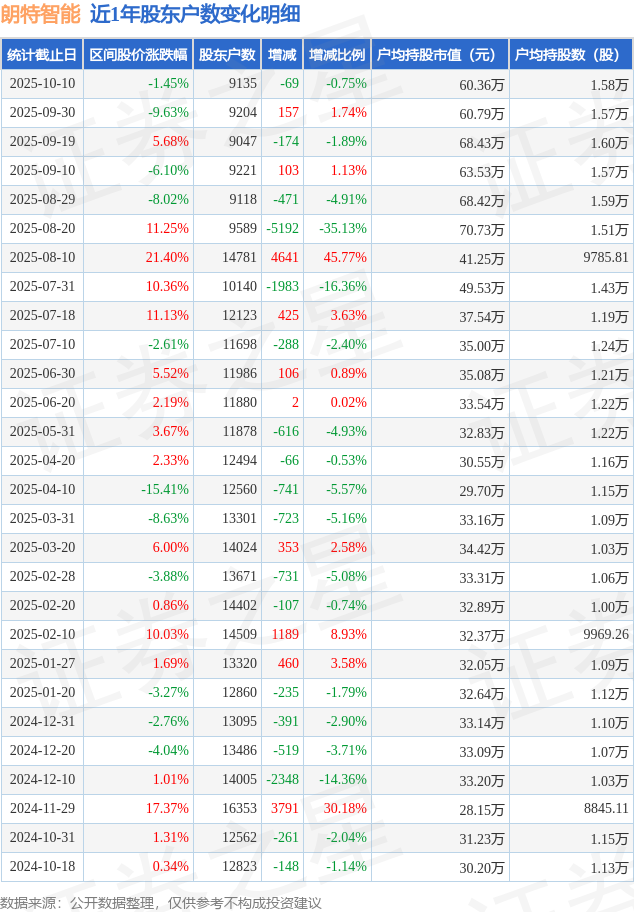
Task: Click the -15.41% price change cell
Action: [164, 490]
